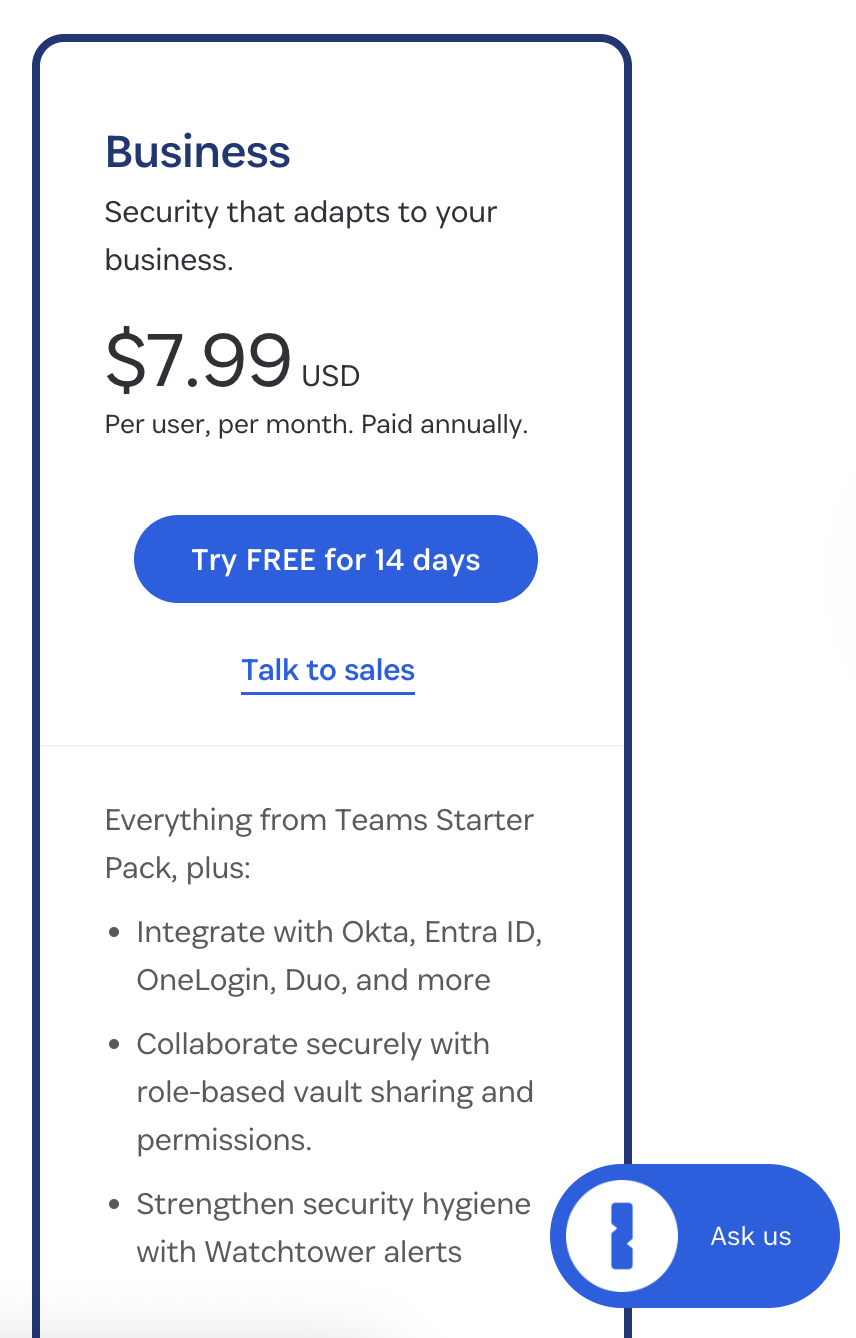Click the 'Security that adapts' tagline
This screenshot has height=1338, width=856.
(x=301, y=235)
